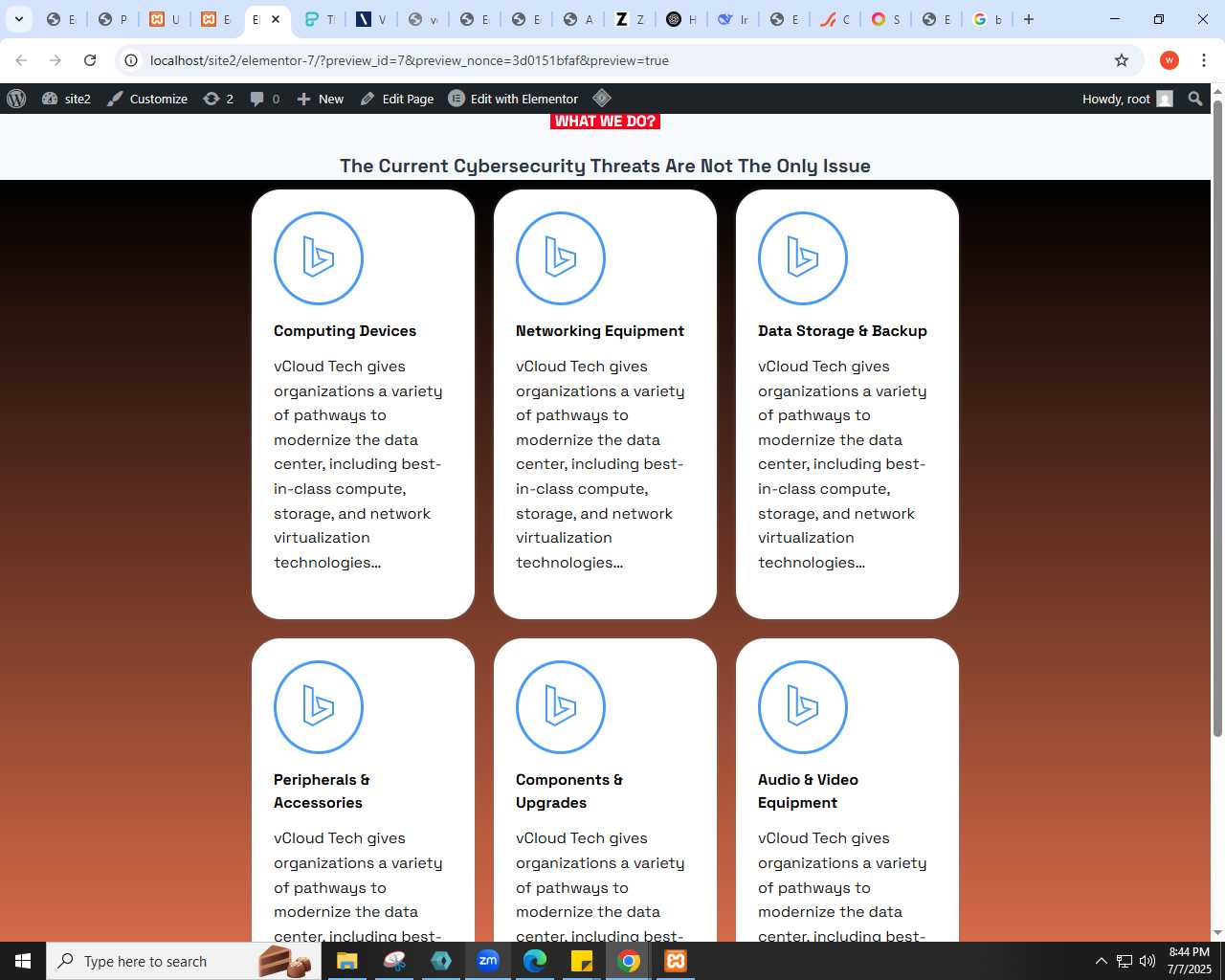Click the Type here to search box
1225x980 pixels.
coord(182,961)
